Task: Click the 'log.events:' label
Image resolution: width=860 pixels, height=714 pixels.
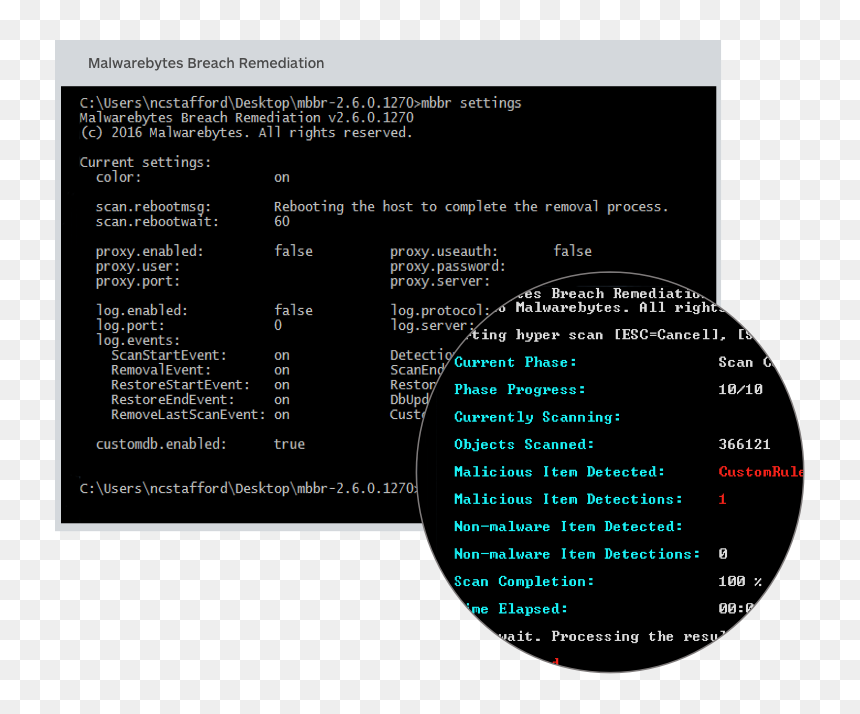Action: pos(138,340)
